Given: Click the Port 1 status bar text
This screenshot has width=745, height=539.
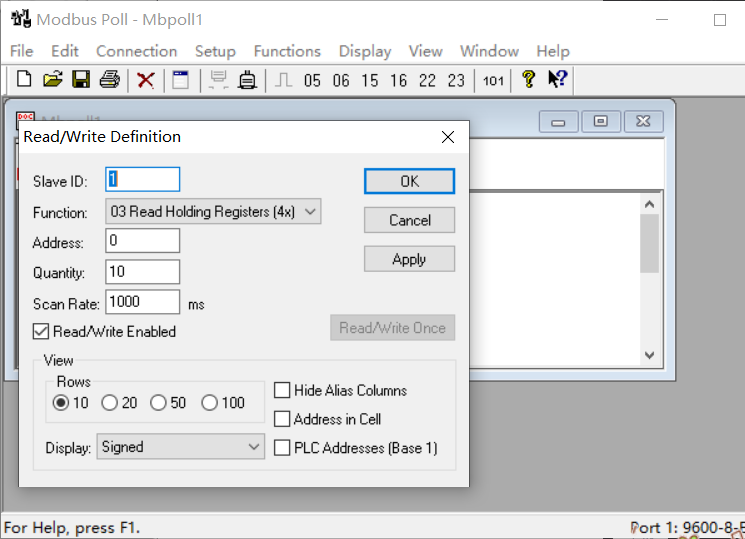Looking at the screenshot, I should pyautogui.click(x=687, y=528).
